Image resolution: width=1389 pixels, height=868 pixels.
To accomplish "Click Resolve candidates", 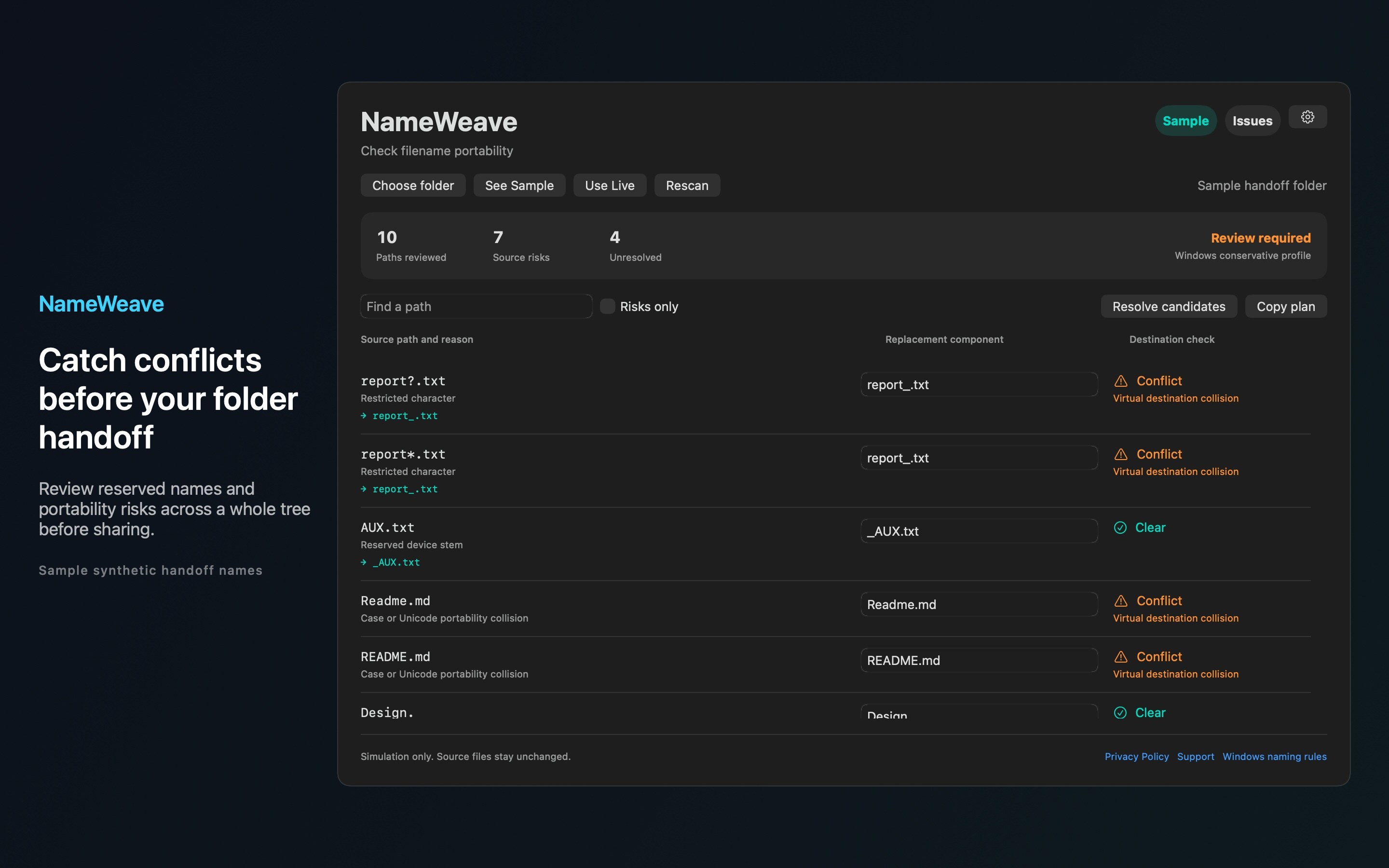I will click(x=1169, y=306).
